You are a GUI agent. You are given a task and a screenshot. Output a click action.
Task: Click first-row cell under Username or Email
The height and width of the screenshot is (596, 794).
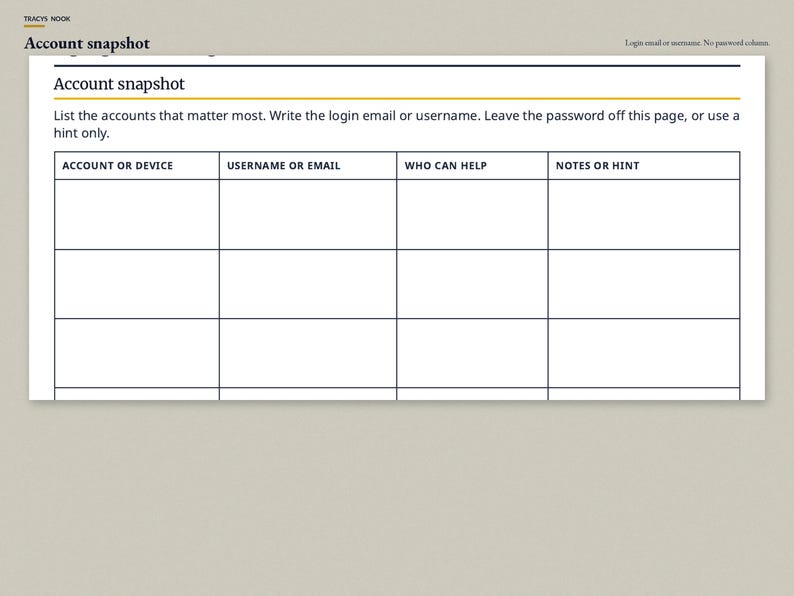pyautogui.click(x=308, y=215)
